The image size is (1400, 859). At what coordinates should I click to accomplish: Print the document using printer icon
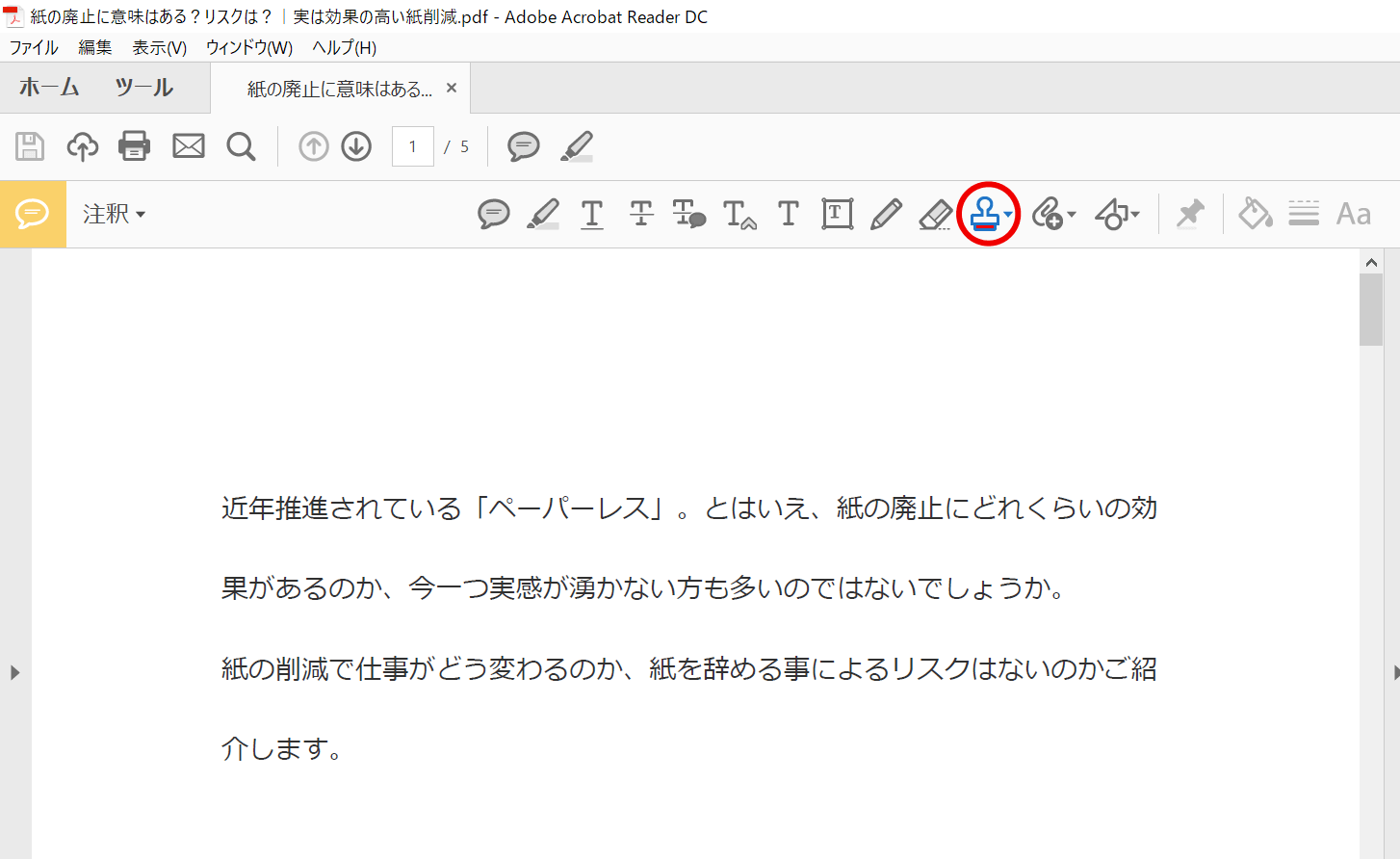click(134, 146)
